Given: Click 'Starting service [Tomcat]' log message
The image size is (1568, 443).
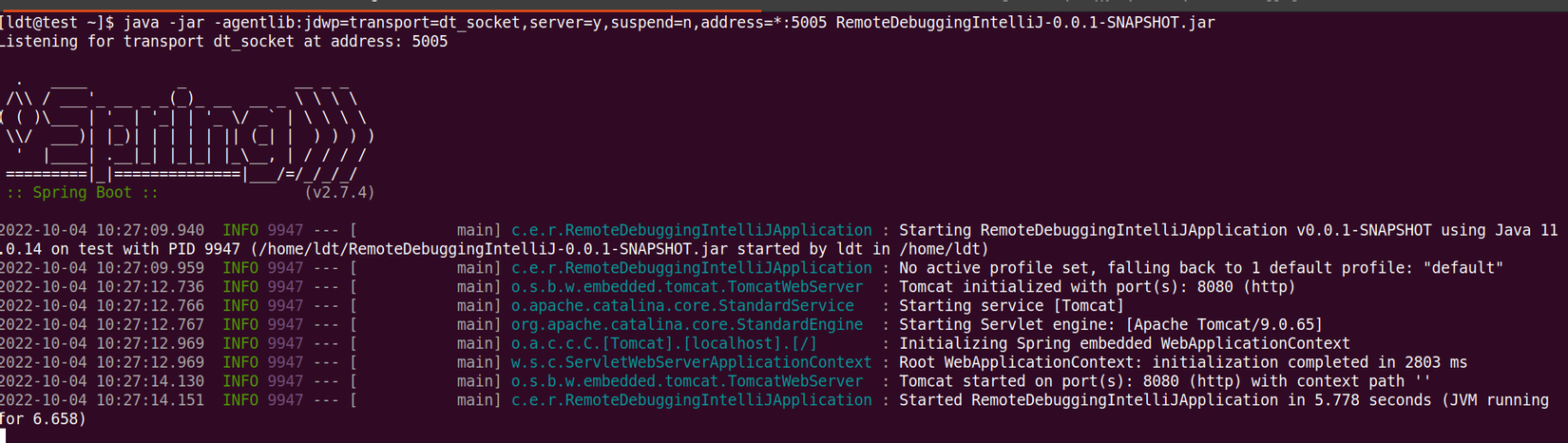Looking at the screenshot, I should pyautogui.click(x=1011, y=306).
